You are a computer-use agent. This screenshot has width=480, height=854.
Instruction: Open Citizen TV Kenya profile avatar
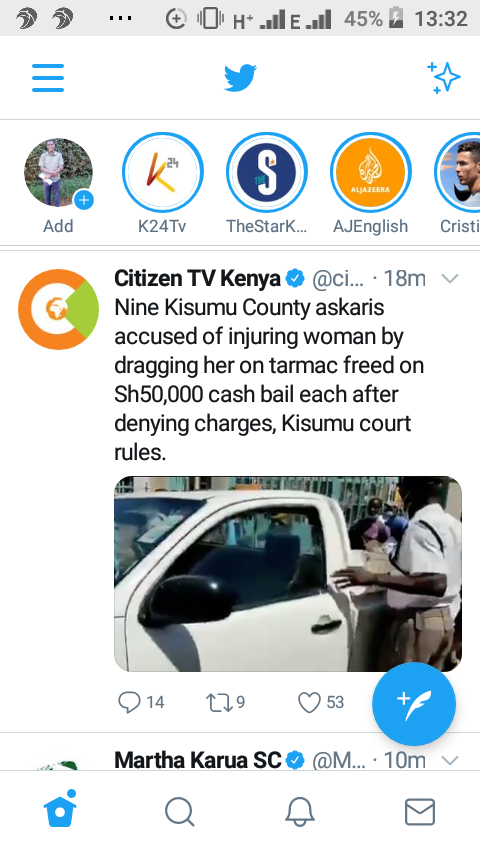[x=58, y=309]
